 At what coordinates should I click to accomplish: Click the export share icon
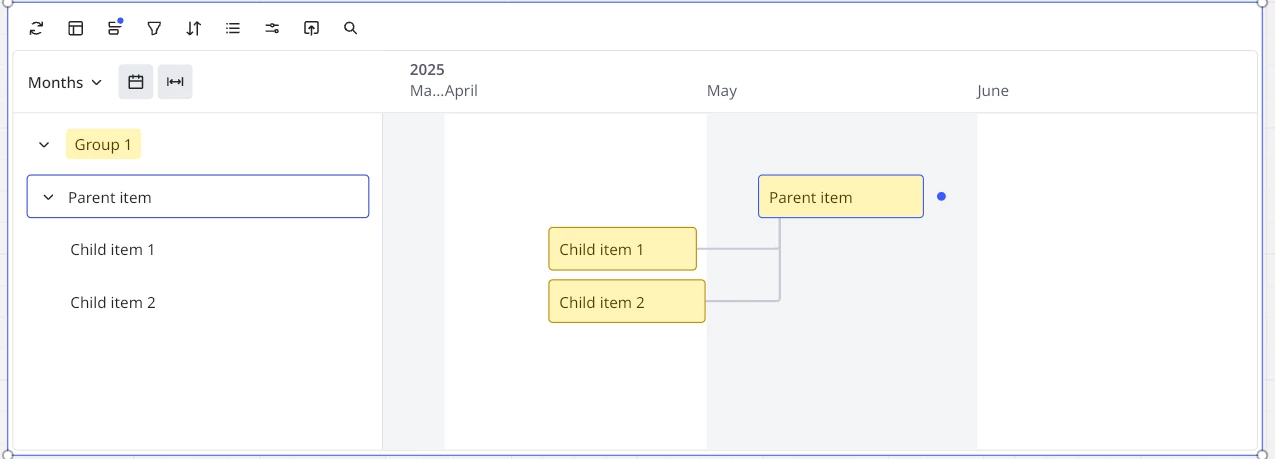pyautogui.click(x=311, y=28)
